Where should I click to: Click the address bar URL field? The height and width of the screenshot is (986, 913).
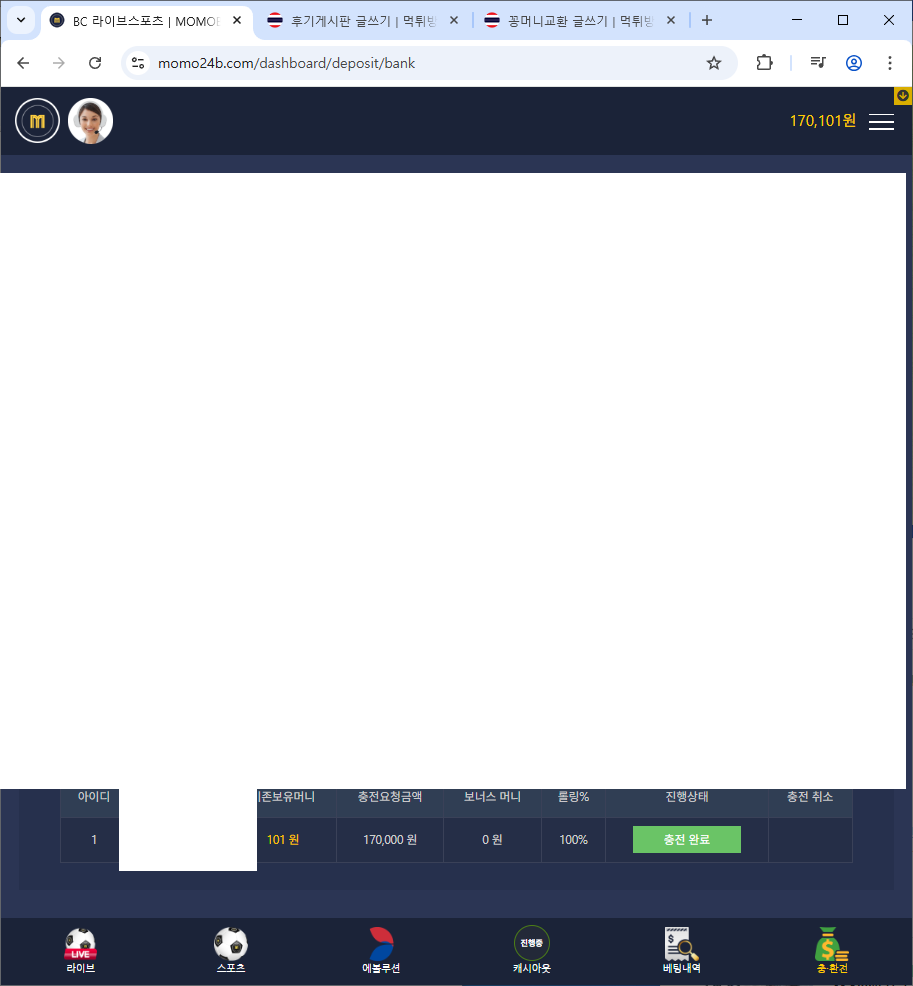pyautogui.click(x=420, y=63)
